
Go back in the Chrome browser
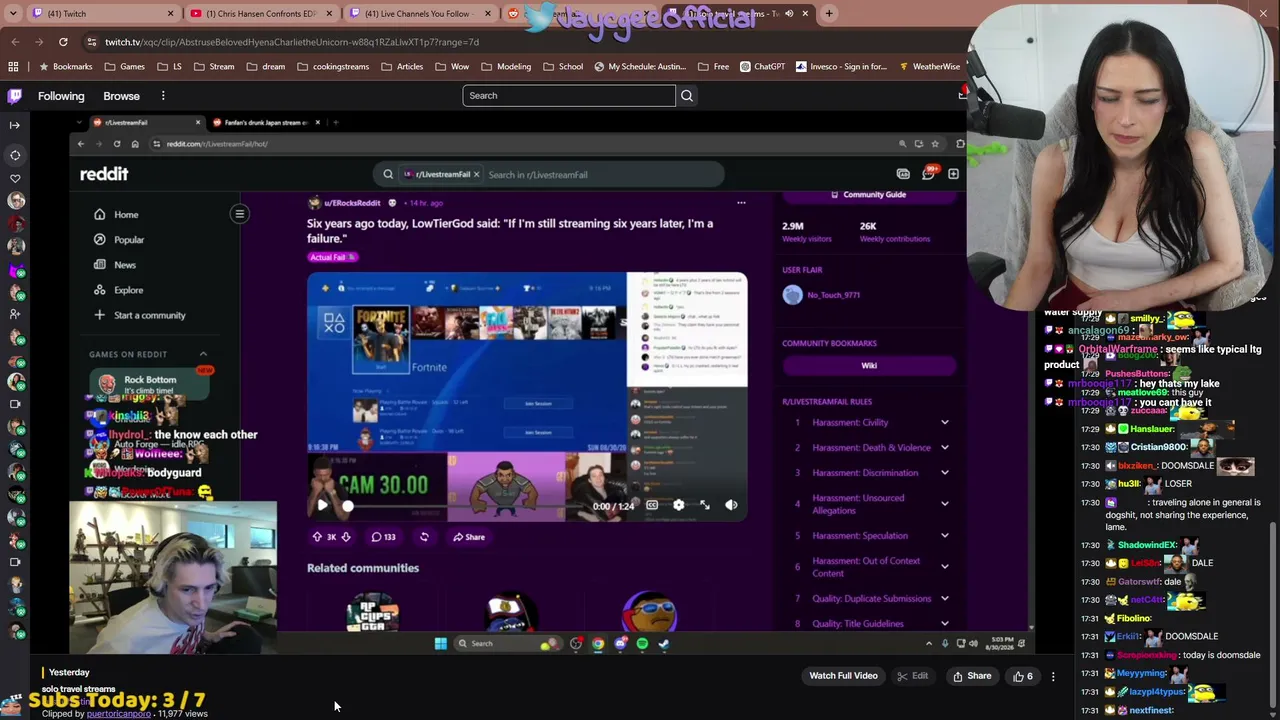(x=15, y=42)
